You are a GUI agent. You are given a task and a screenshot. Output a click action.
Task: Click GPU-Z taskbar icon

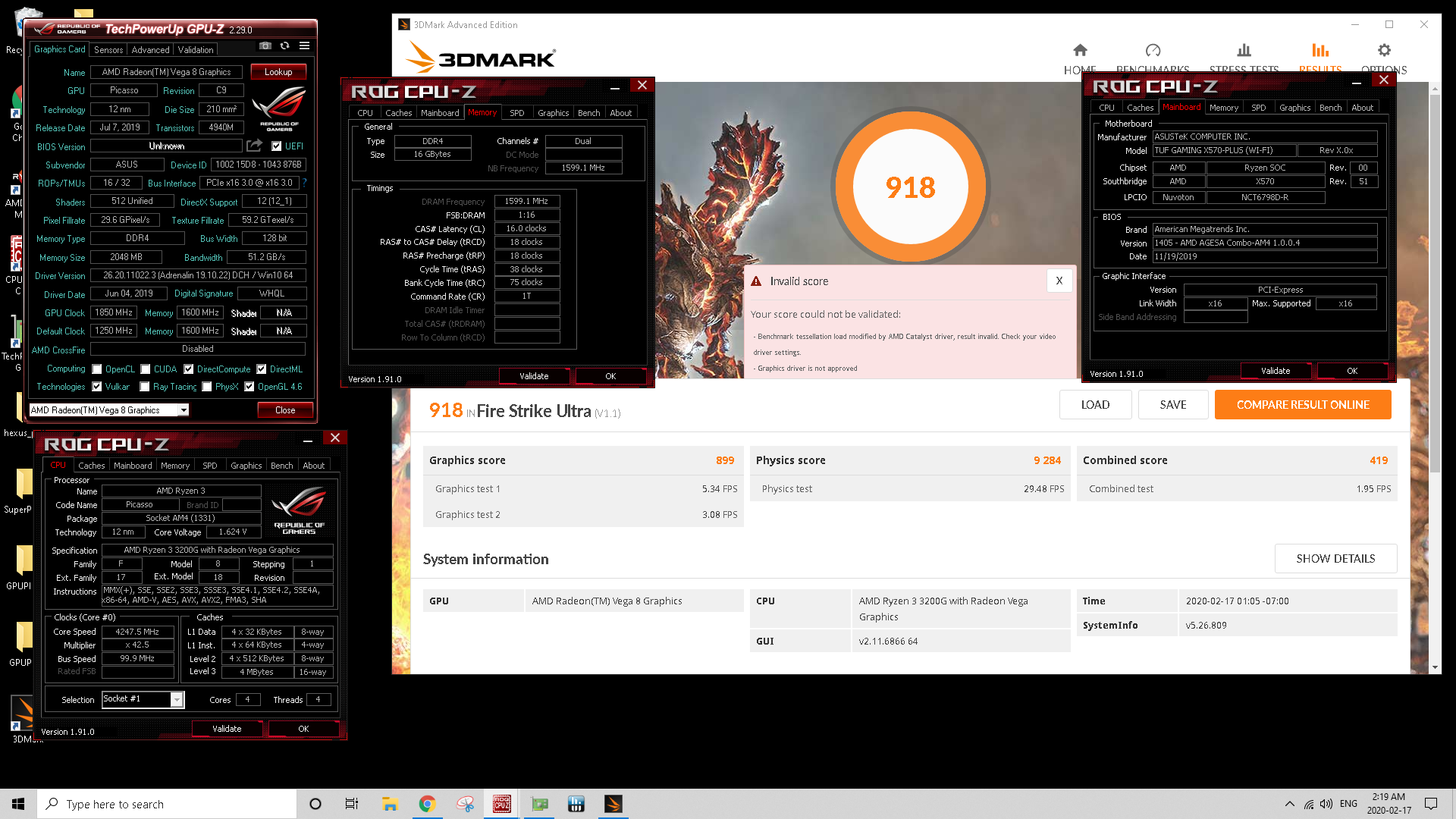[x=540, y=804]
